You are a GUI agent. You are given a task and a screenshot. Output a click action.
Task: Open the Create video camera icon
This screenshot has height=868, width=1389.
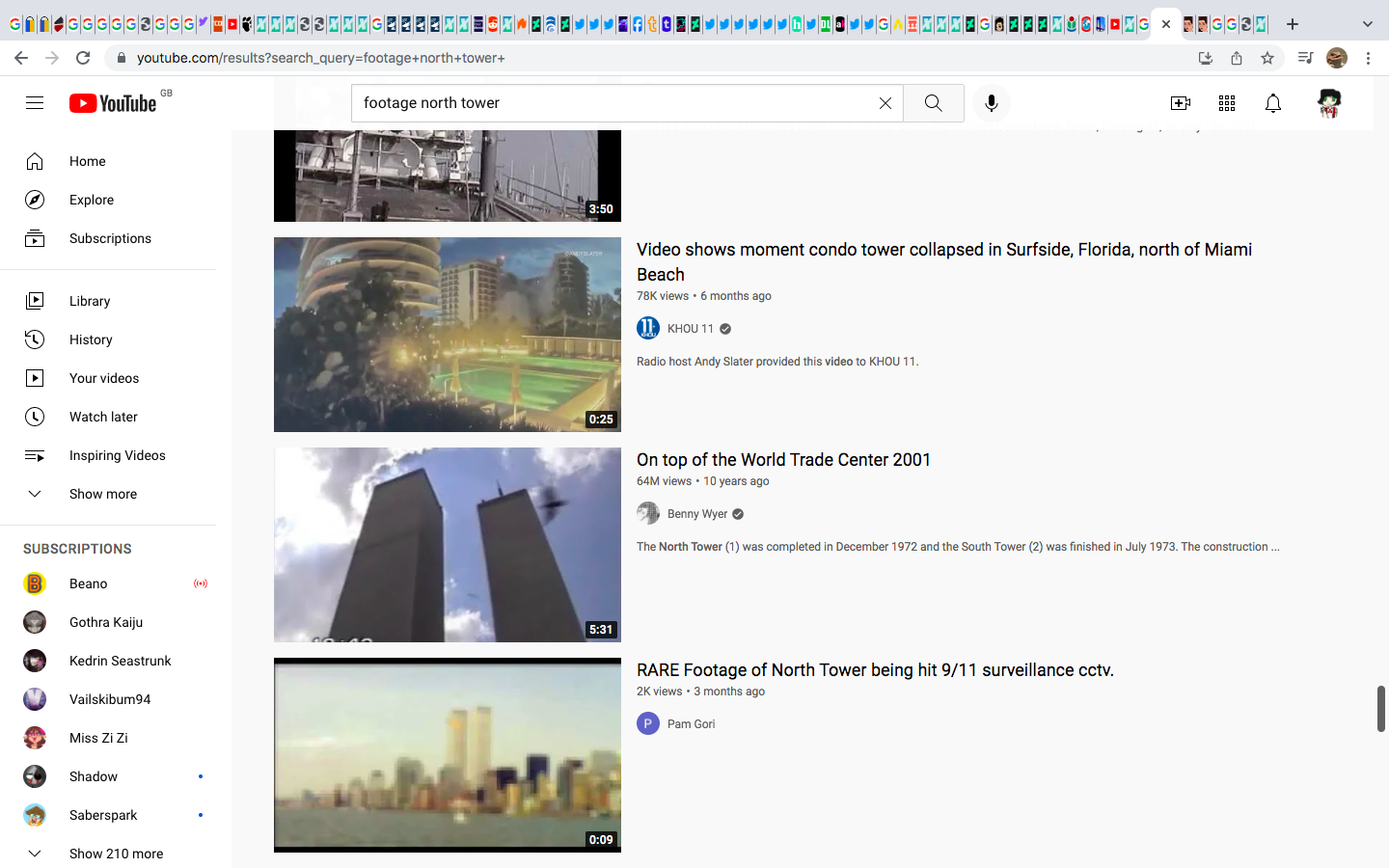pyautogui.click(x=1180, y=103)
